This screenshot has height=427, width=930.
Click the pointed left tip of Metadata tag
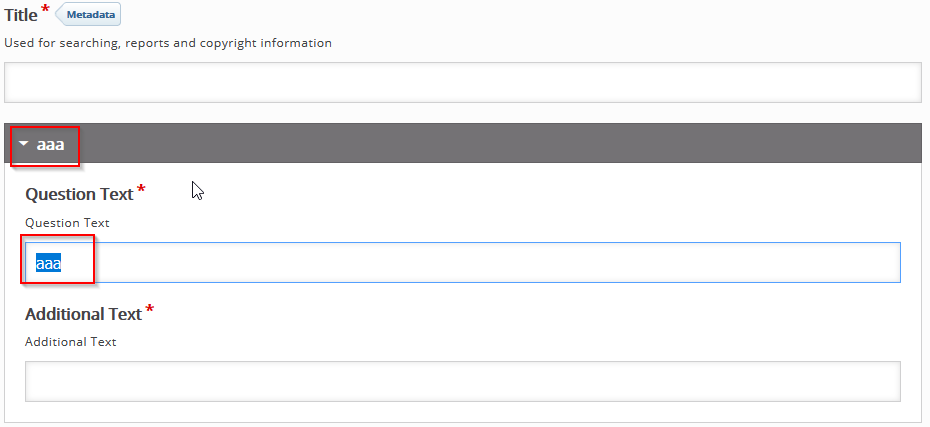pyautogui.click(x=58, y=15)
